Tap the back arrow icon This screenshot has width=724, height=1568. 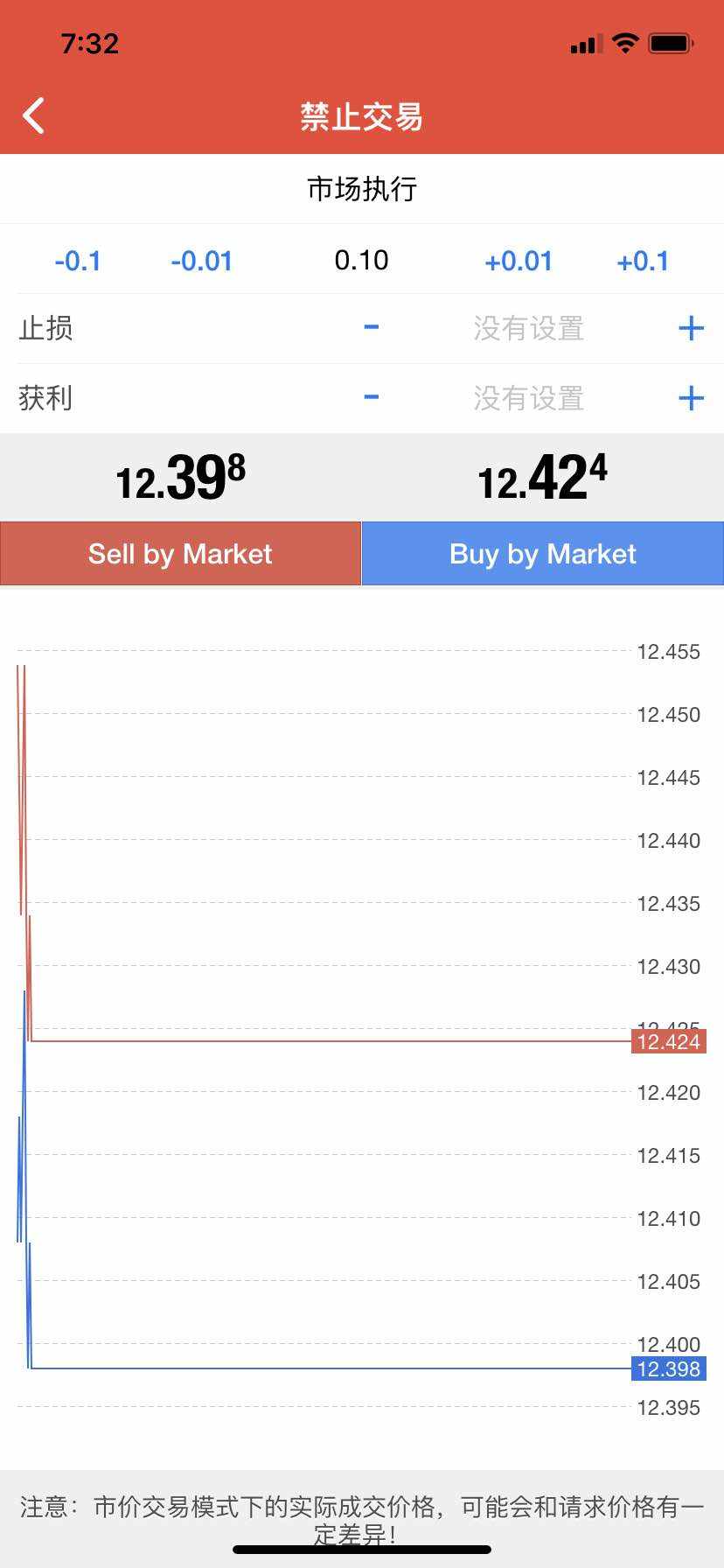pos(34,115)
